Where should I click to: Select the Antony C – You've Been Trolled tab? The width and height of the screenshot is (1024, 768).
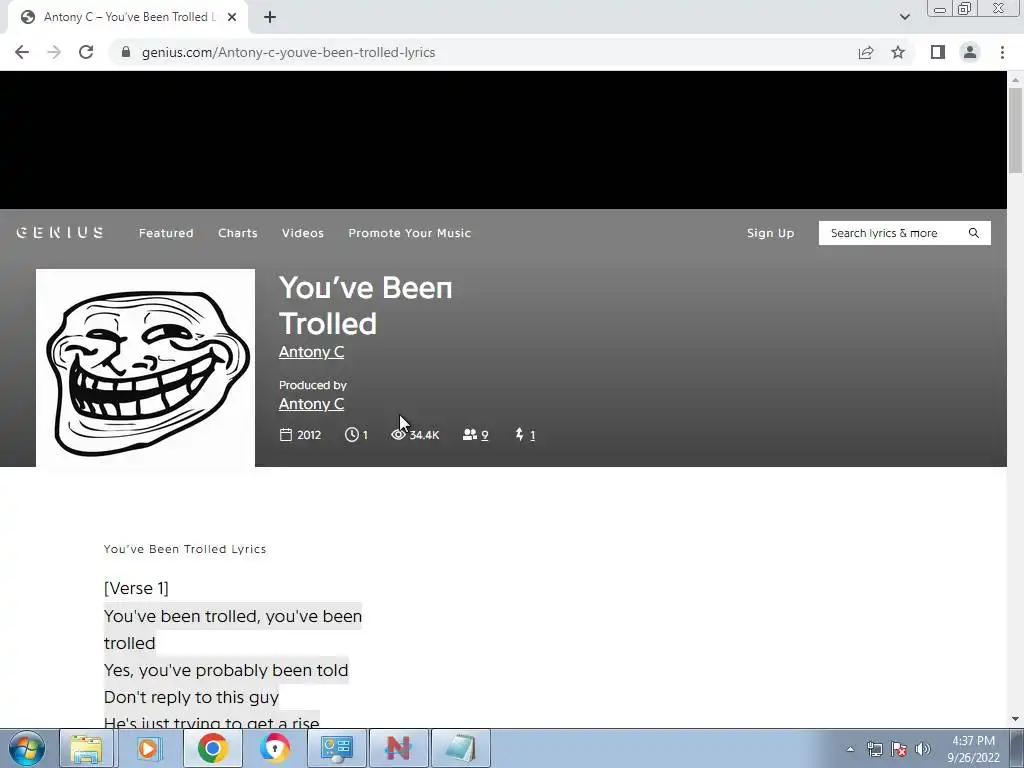coord(127,17)
